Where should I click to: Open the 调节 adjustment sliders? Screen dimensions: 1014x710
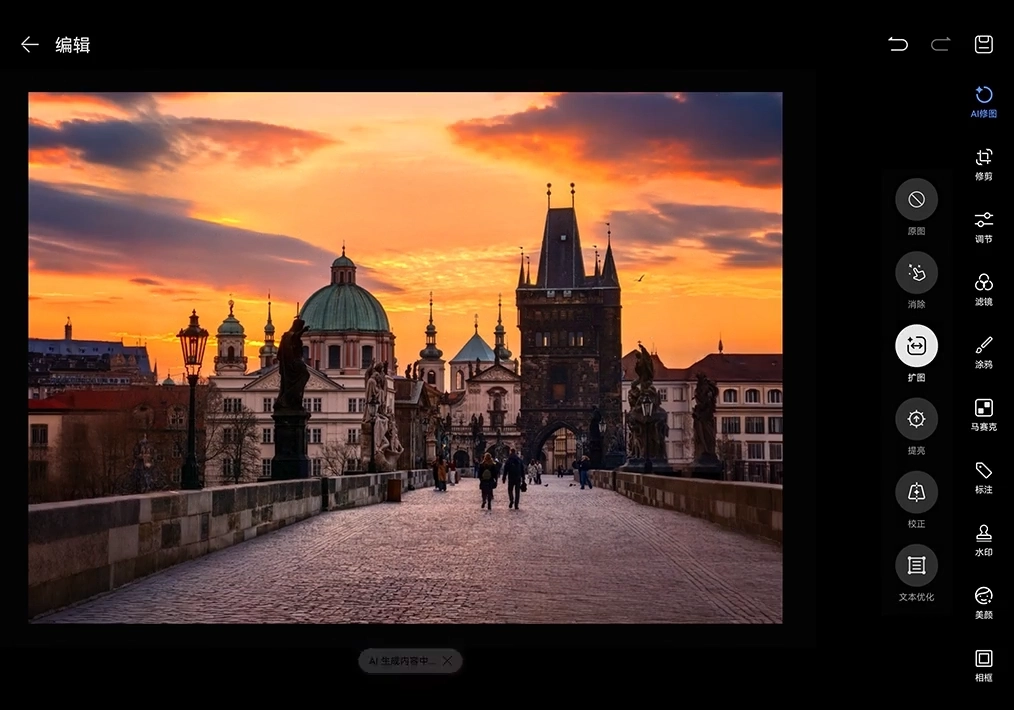coord(984,226)
